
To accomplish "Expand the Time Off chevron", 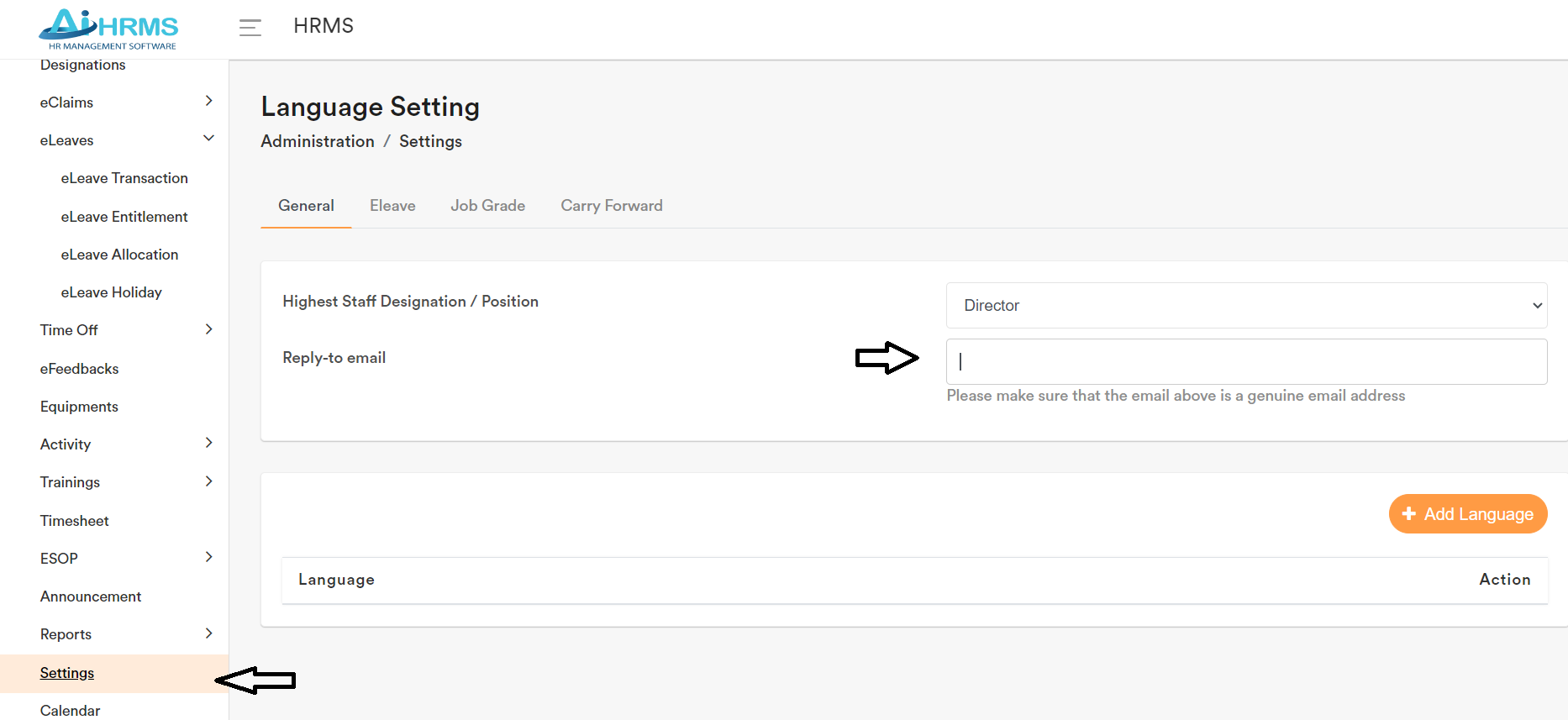I will click(x=208, y=329).
